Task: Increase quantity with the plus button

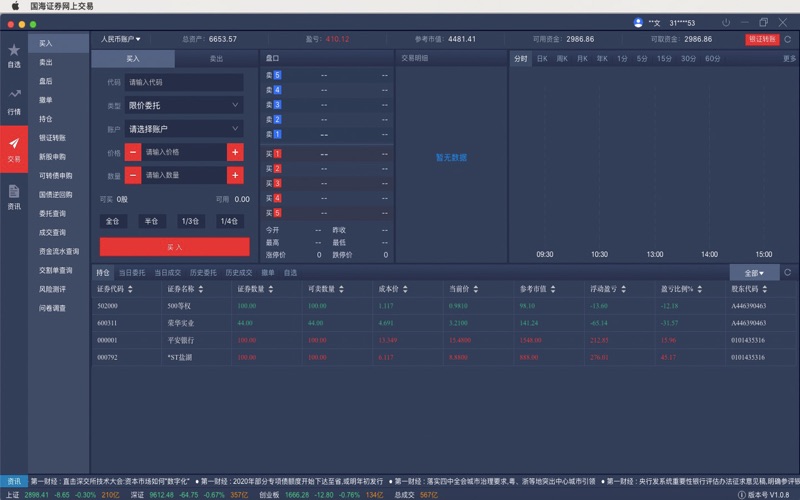Action: [x=235, y=175]
